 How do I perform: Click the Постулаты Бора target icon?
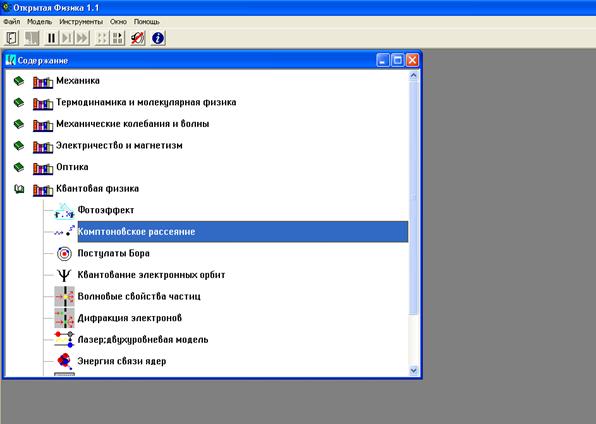pyautogui.click(x=64, y=253)
